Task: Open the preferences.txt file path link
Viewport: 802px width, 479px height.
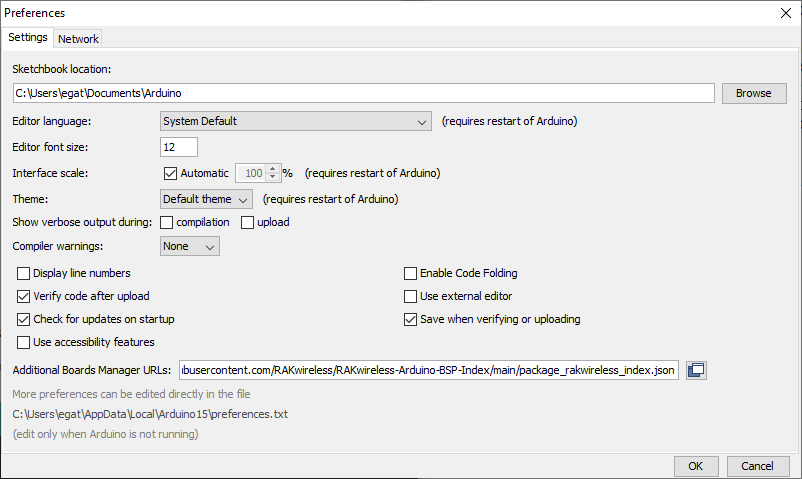Action: (x=150, y=414)
